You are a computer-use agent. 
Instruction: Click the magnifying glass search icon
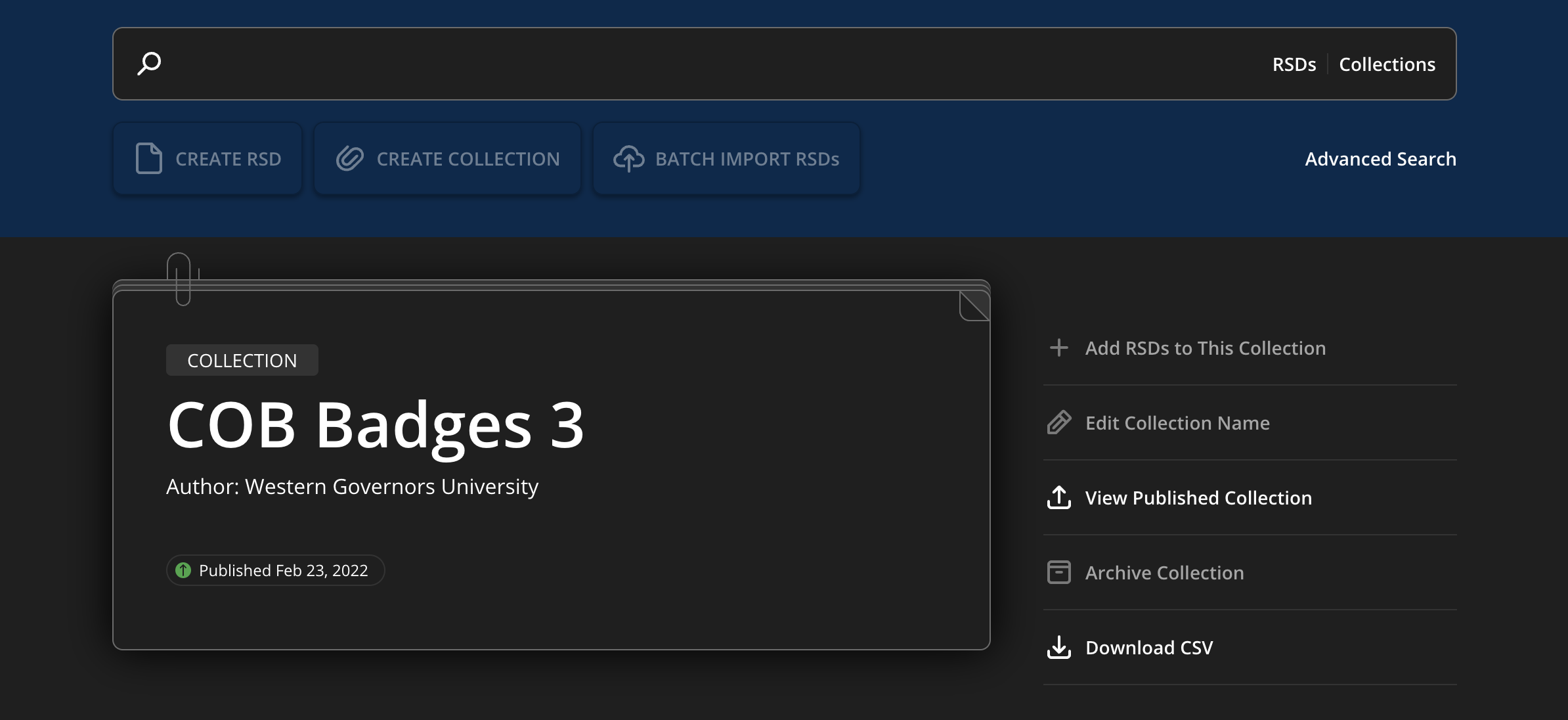pyautogui.click(x=149, y=64)
